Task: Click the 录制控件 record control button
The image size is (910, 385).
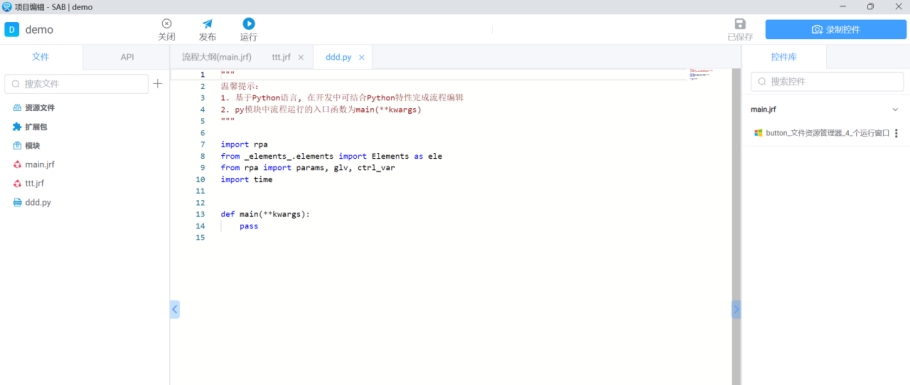Action: point(836,30)
